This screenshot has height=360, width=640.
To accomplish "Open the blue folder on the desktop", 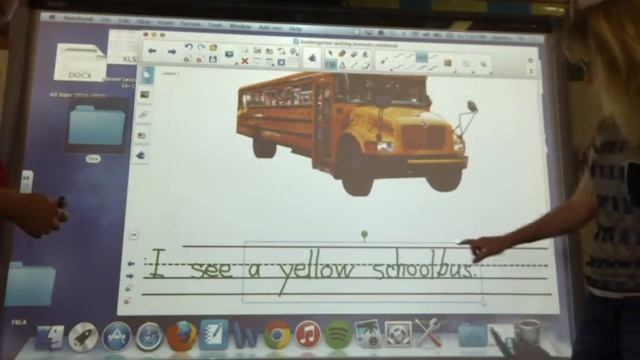I will pos(96,126).
